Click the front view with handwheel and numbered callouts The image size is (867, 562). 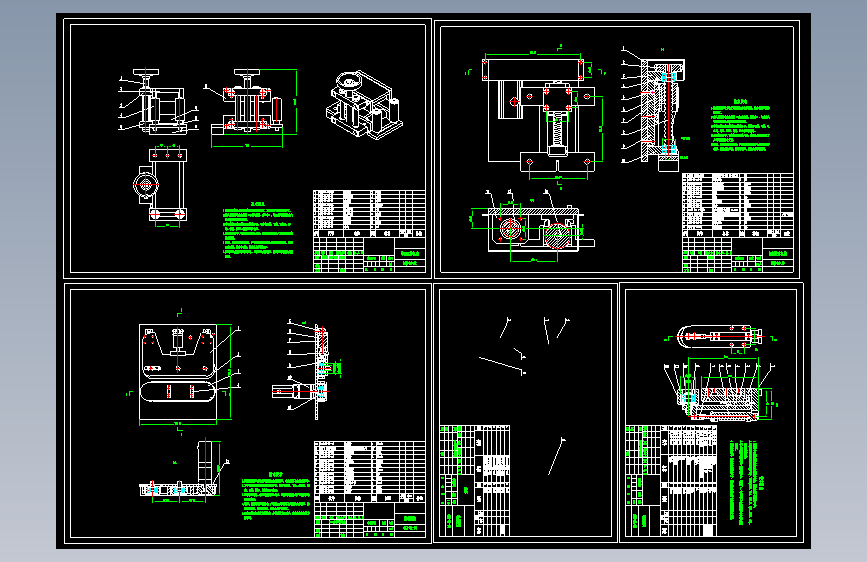click(x=159, y=101)
